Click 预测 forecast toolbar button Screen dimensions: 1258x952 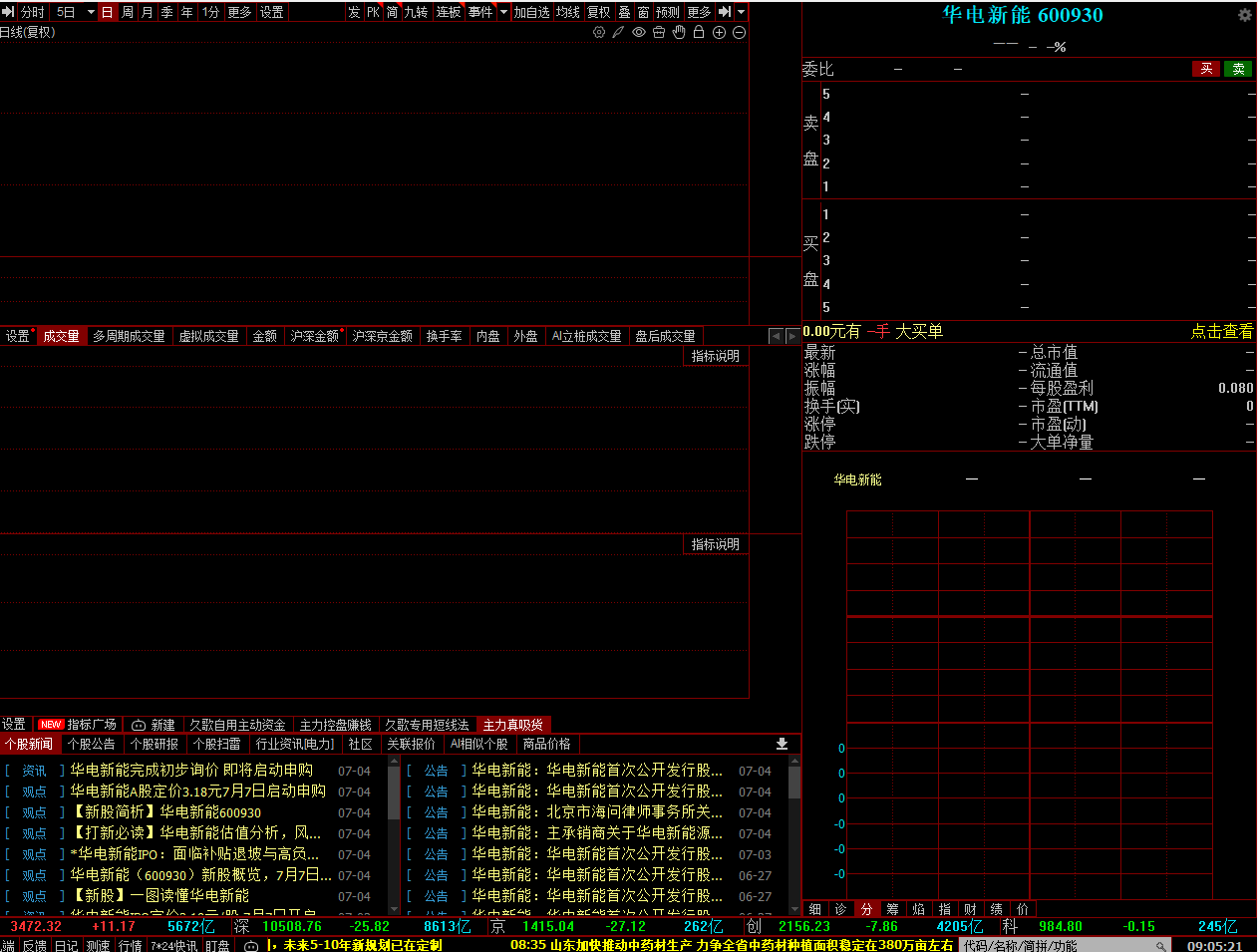point(668,12)
